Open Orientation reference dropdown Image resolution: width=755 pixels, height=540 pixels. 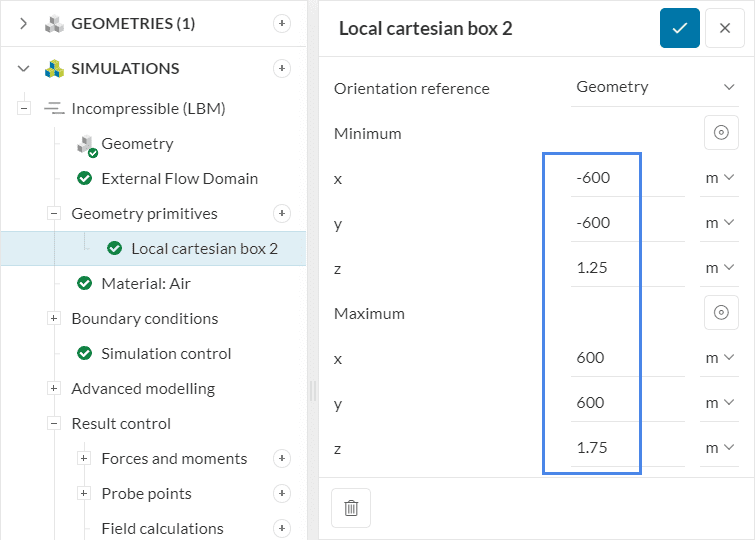pos(655,87)
